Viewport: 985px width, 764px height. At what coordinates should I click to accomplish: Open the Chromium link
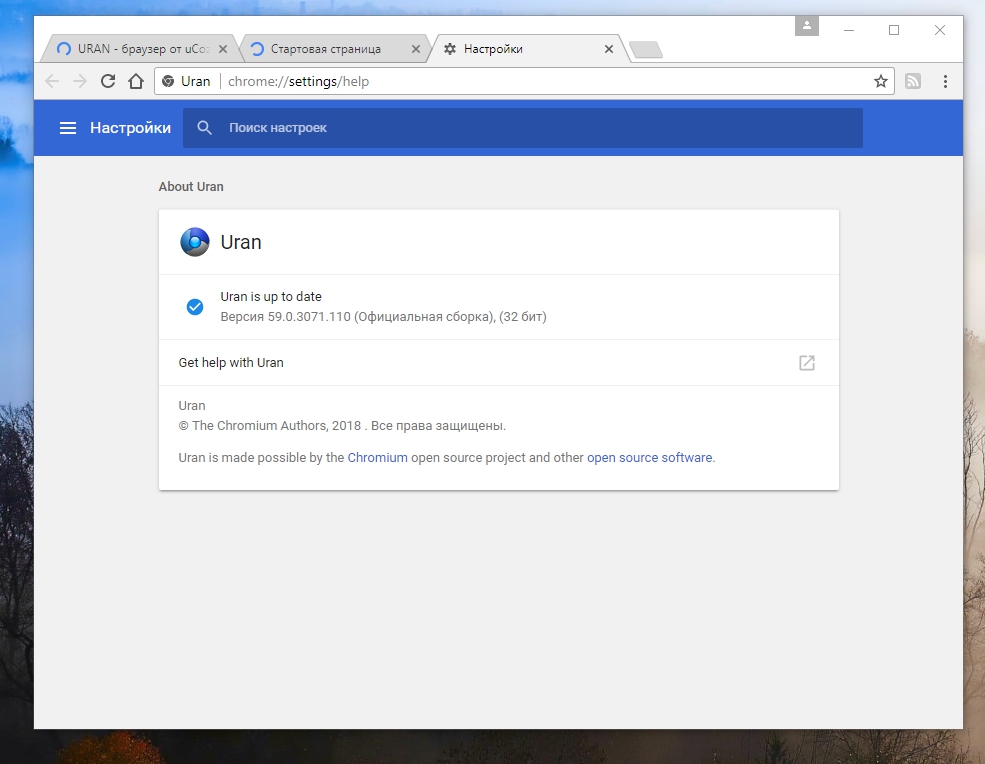click(x=377, y=458)
